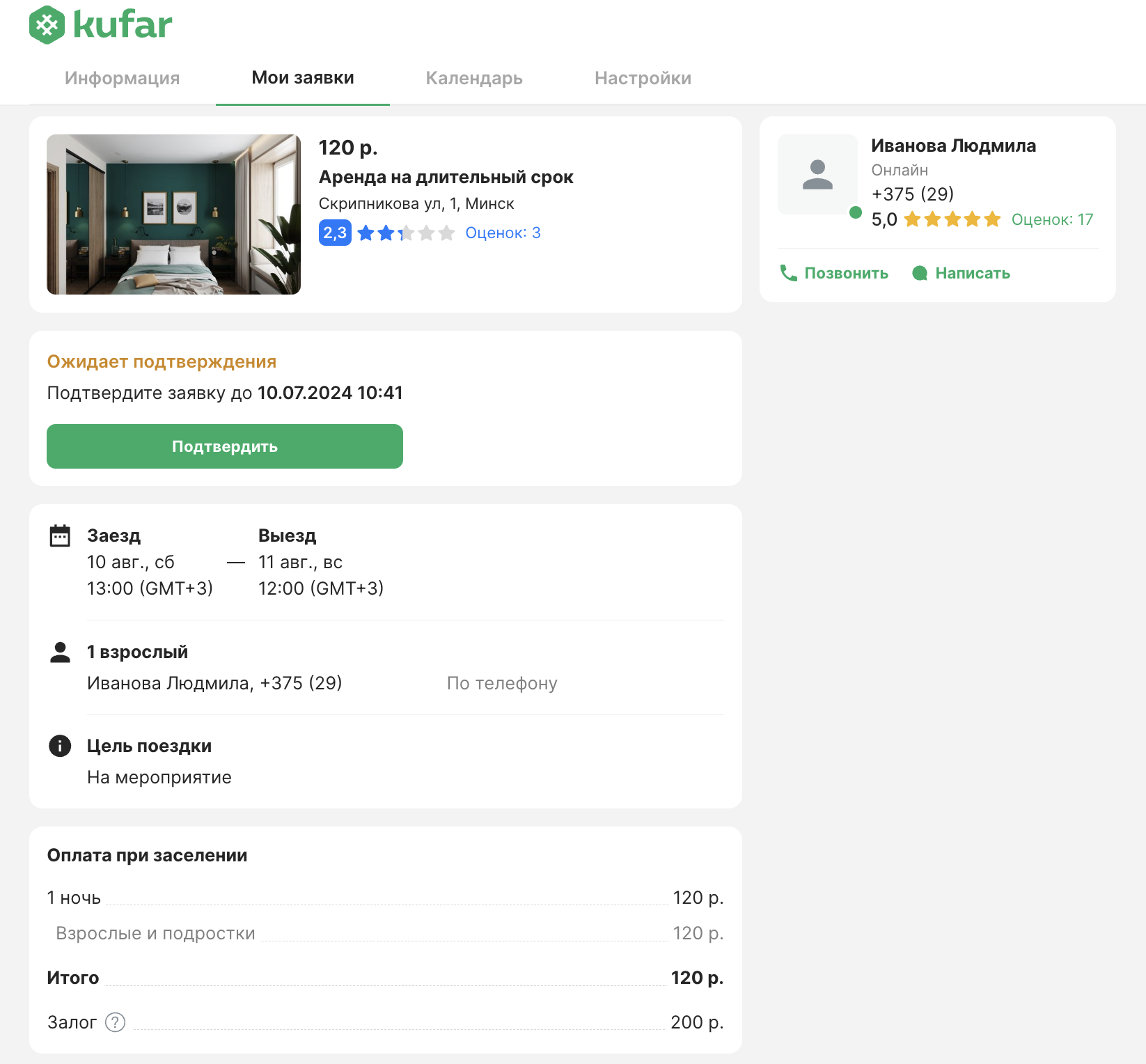The height and width of the screenshot is (1064, 1146).
Task: Click the yellow five-star host rating
Action: (x=952, y=220)
